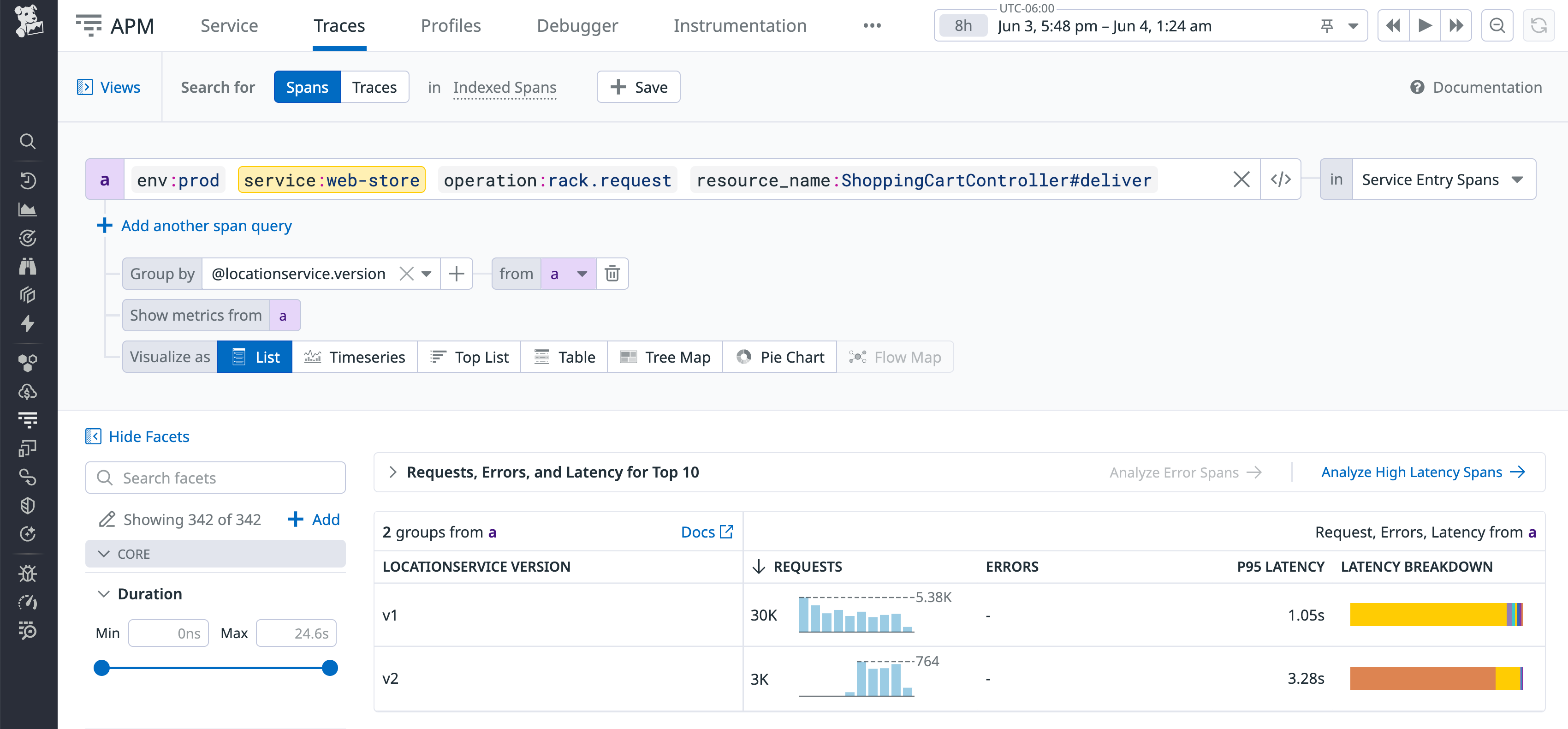Zoom out the time range with magnifier icon

click(x=1497, y=25)
